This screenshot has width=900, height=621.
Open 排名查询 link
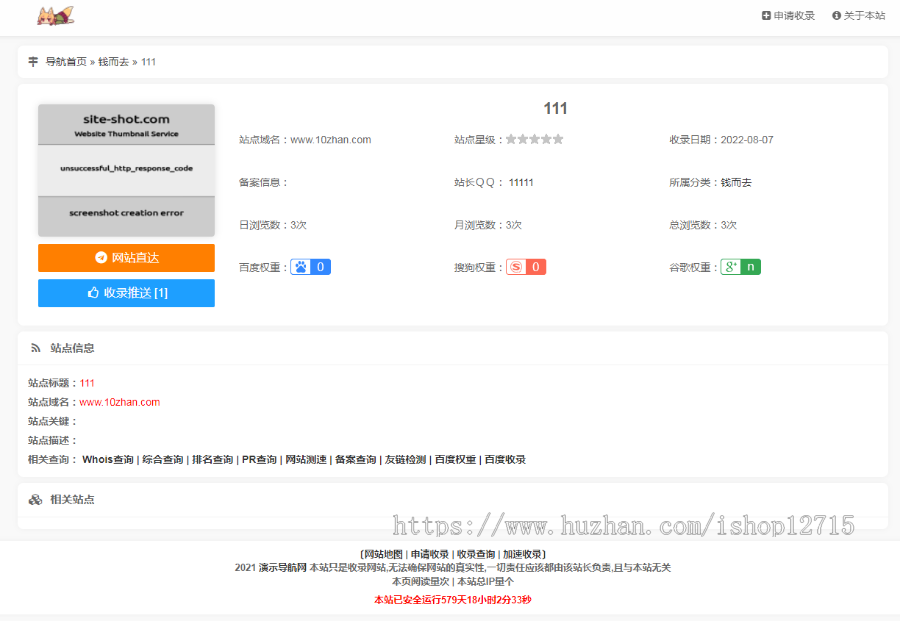pos(212,460)
